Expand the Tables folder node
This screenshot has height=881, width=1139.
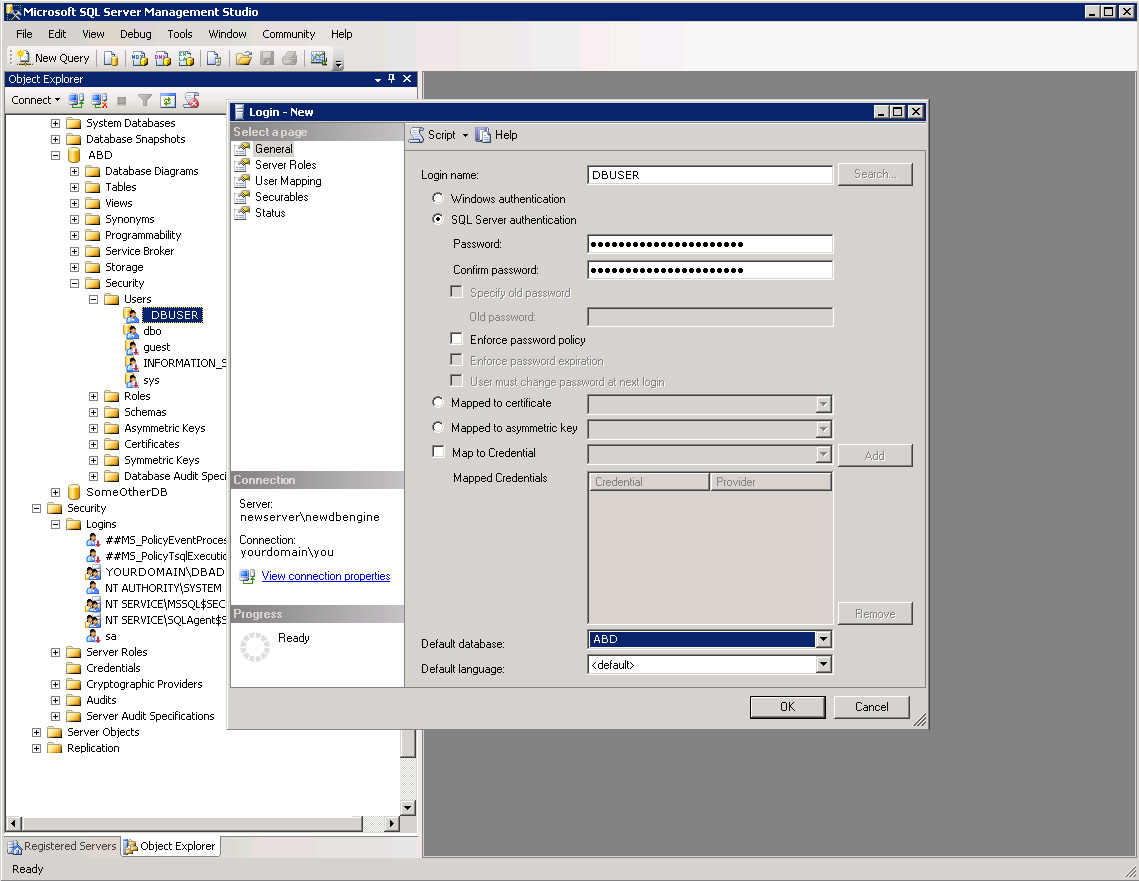tap(74, 187)
